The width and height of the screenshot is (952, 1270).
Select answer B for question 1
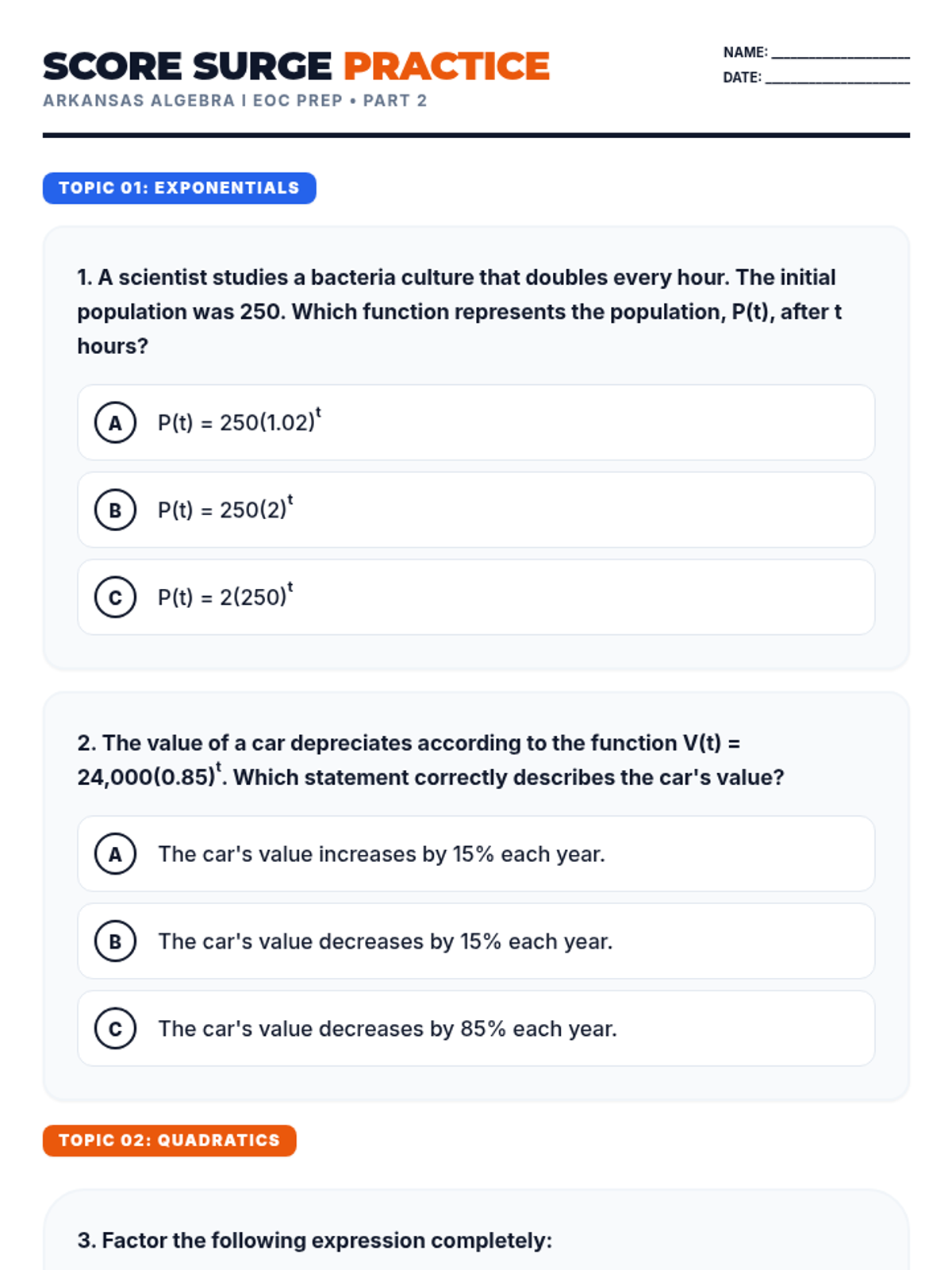click(115, 510)
